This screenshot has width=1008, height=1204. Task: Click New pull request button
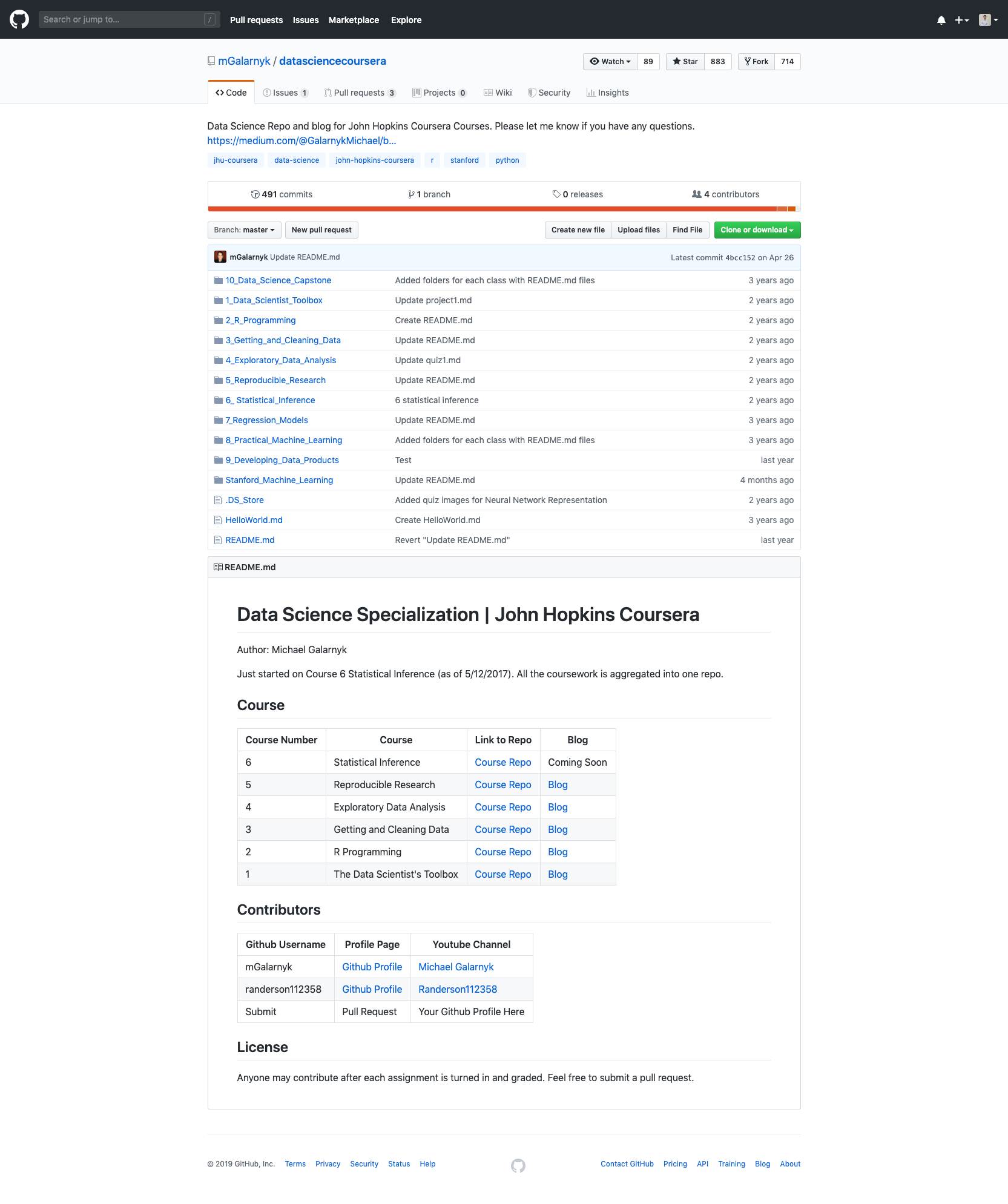[x=321, y=230]
